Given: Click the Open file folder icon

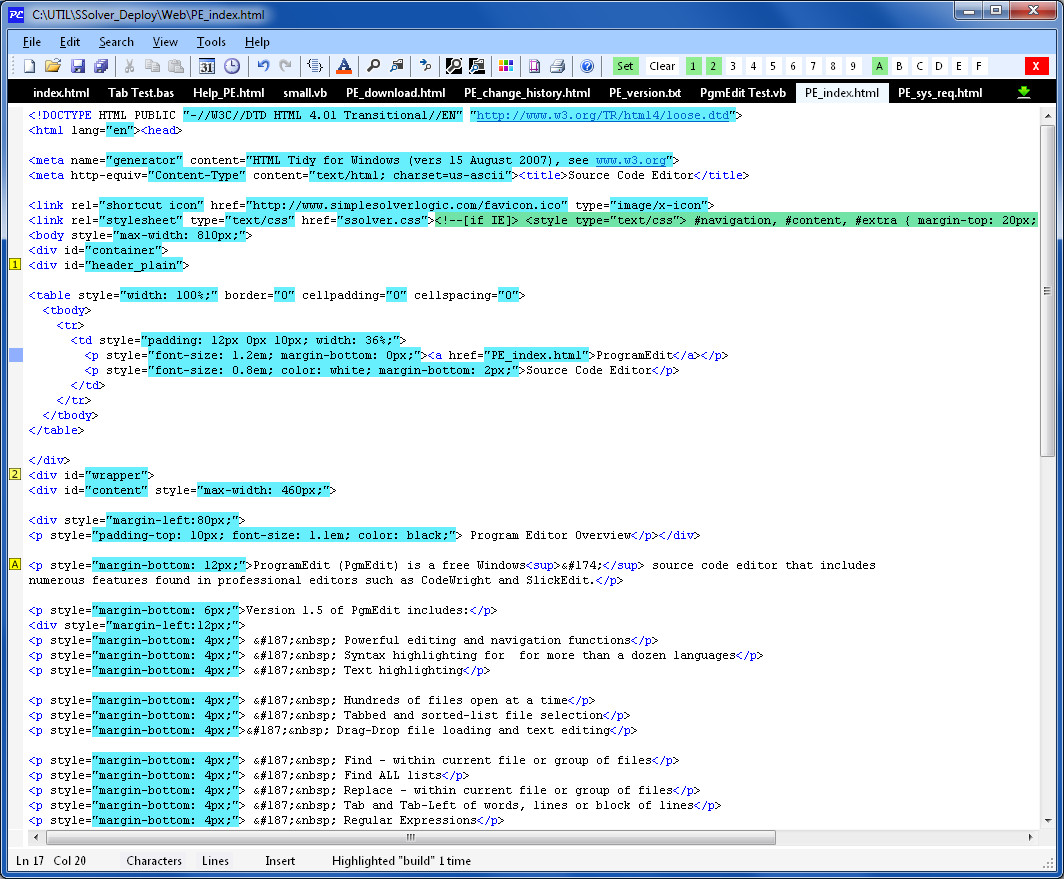Looking at the screenshot, I should (x=53, y=66).
